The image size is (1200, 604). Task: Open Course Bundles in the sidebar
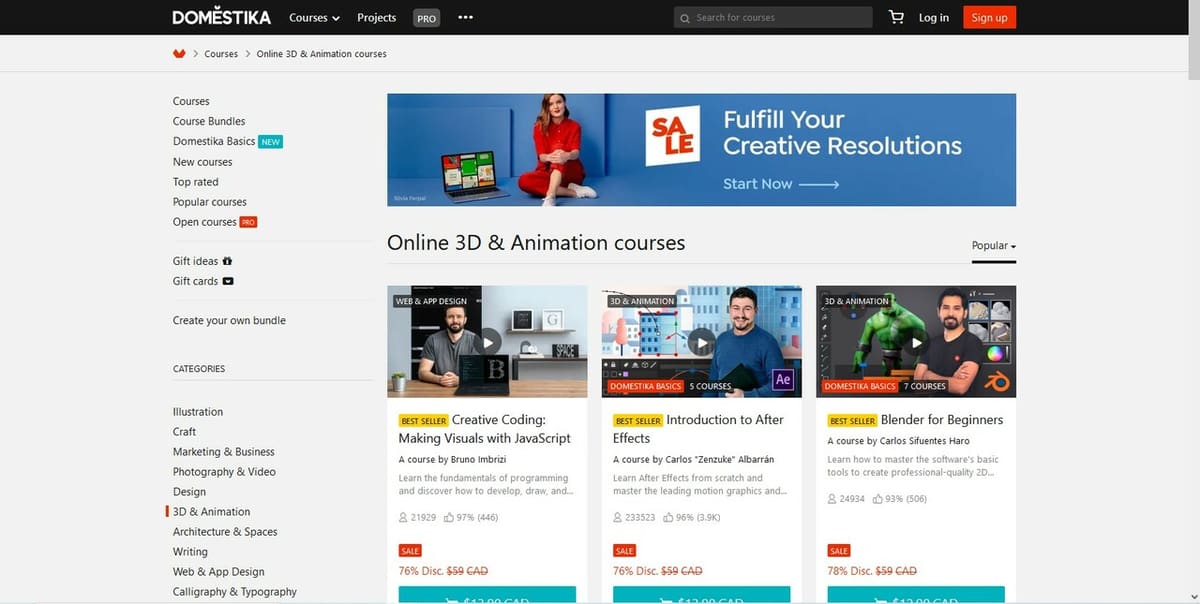209,121
